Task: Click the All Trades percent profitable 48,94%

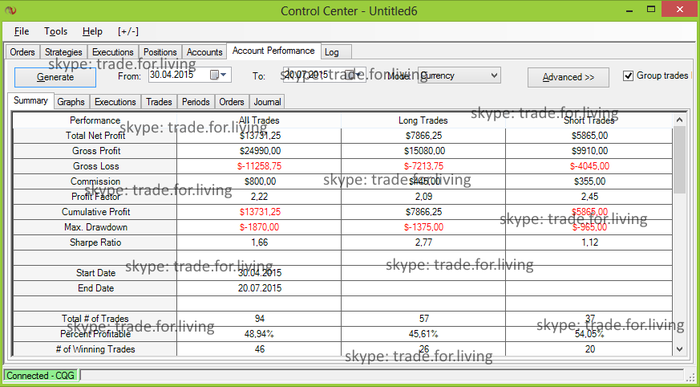Action: point(259,334)
